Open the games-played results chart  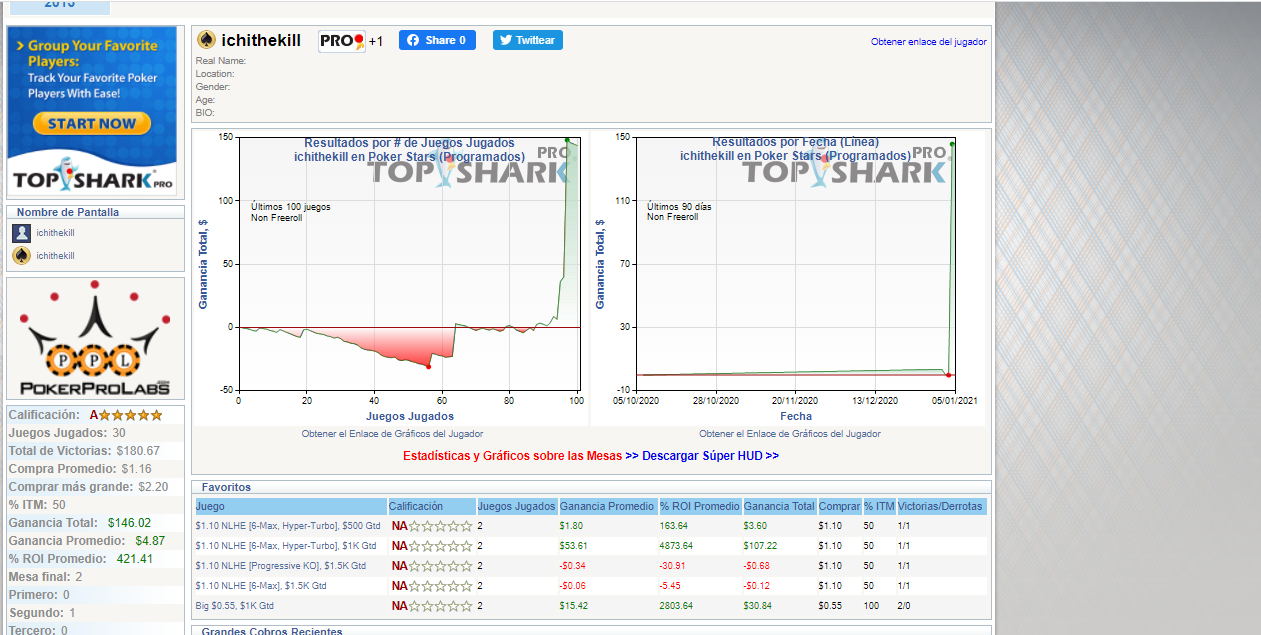[390, 277]
